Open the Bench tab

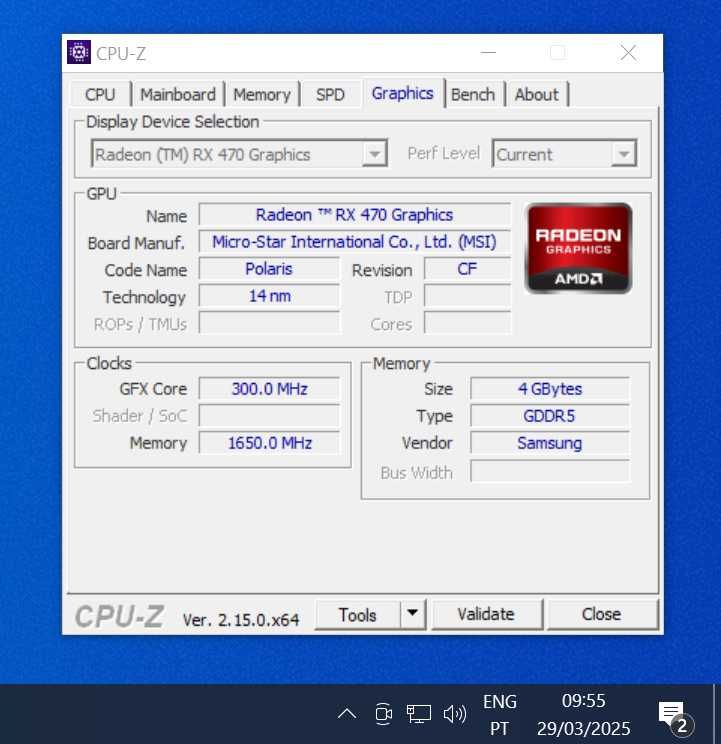[473, 94]
